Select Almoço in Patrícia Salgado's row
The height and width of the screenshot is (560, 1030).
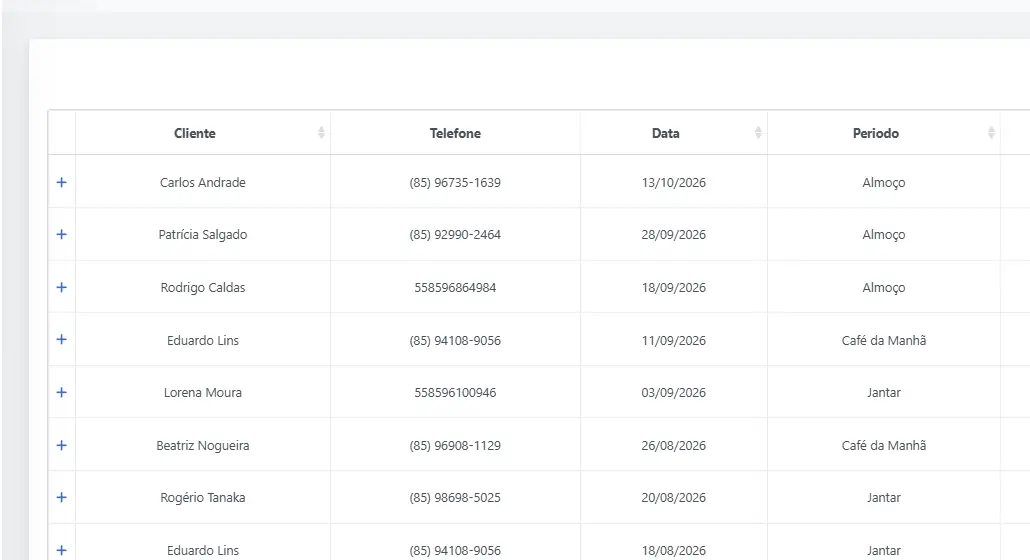(x=884, y=234)
